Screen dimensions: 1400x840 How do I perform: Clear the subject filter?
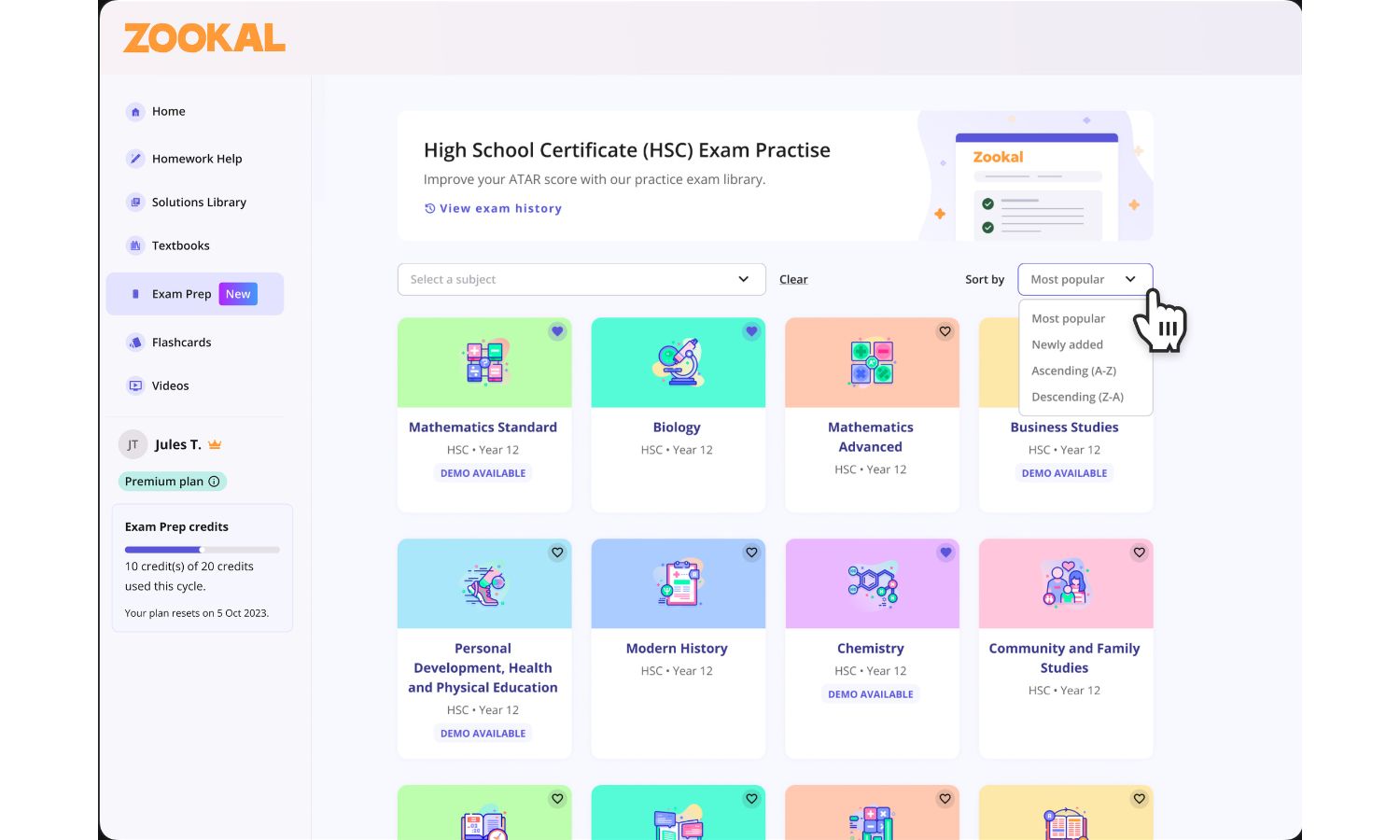[x=793, y=279]
